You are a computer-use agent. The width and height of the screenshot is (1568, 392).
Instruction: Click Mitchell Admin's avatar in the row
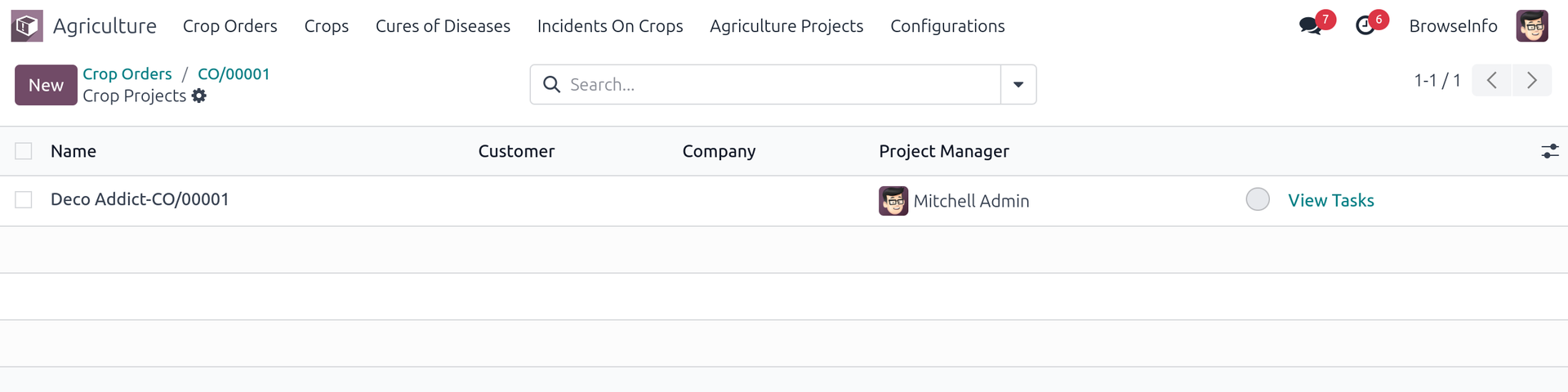[893, 201]
